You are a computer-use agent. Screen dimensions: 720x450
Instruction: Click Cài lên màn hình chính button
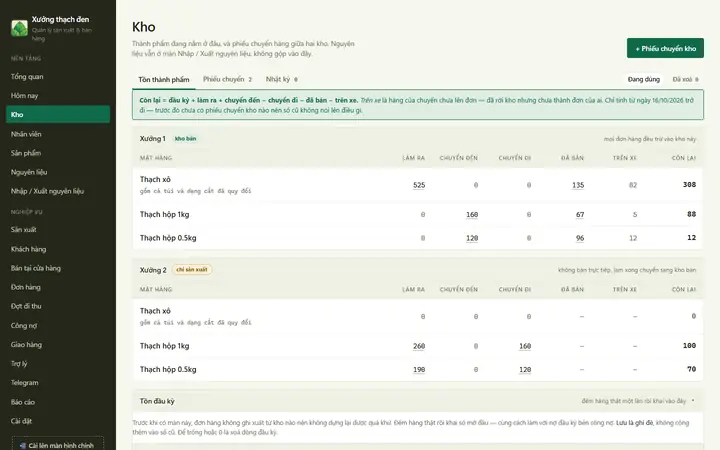tap(58, 444)
